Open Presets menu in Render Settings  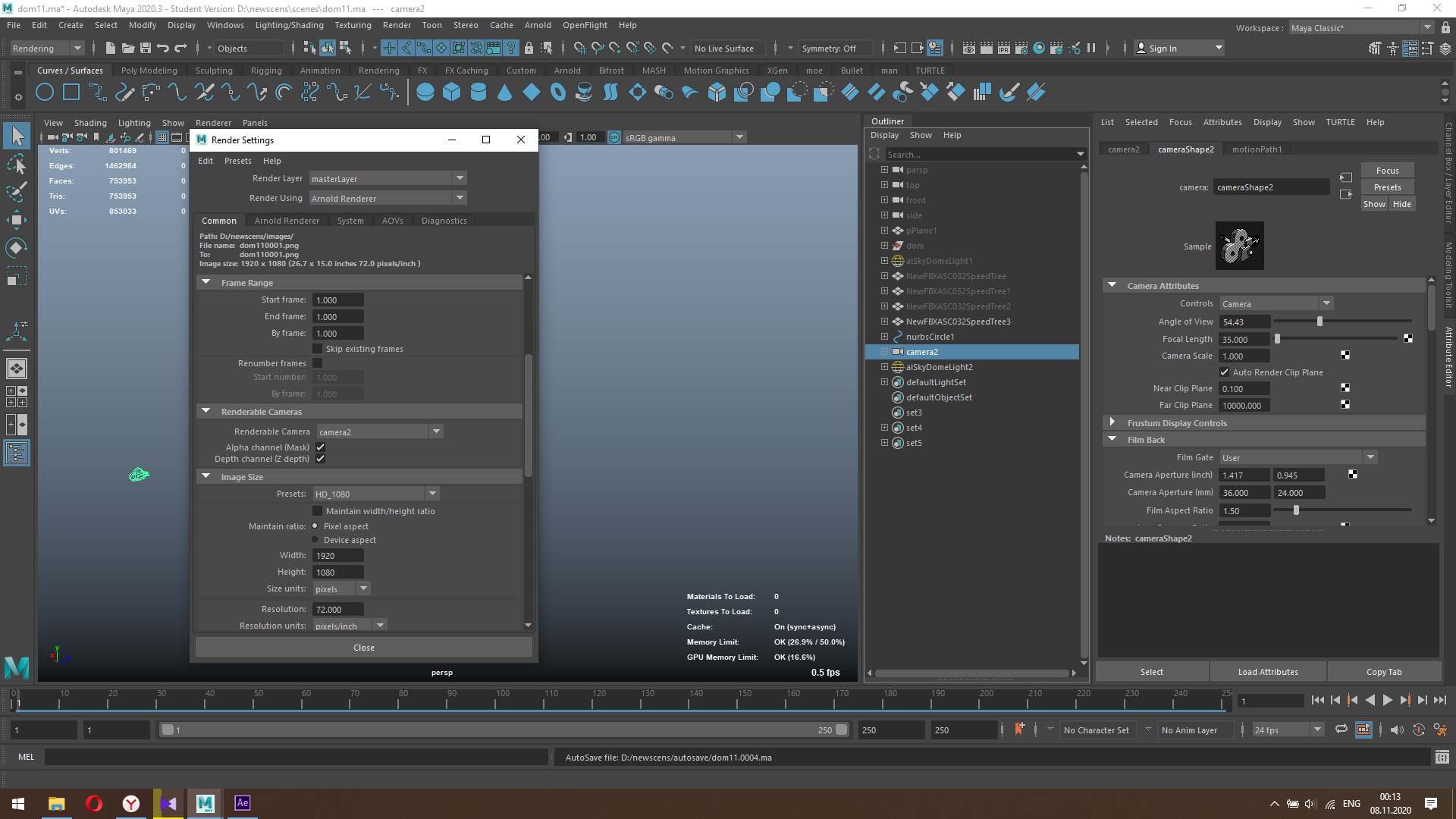pyautogui.click(x=237, y=161)
